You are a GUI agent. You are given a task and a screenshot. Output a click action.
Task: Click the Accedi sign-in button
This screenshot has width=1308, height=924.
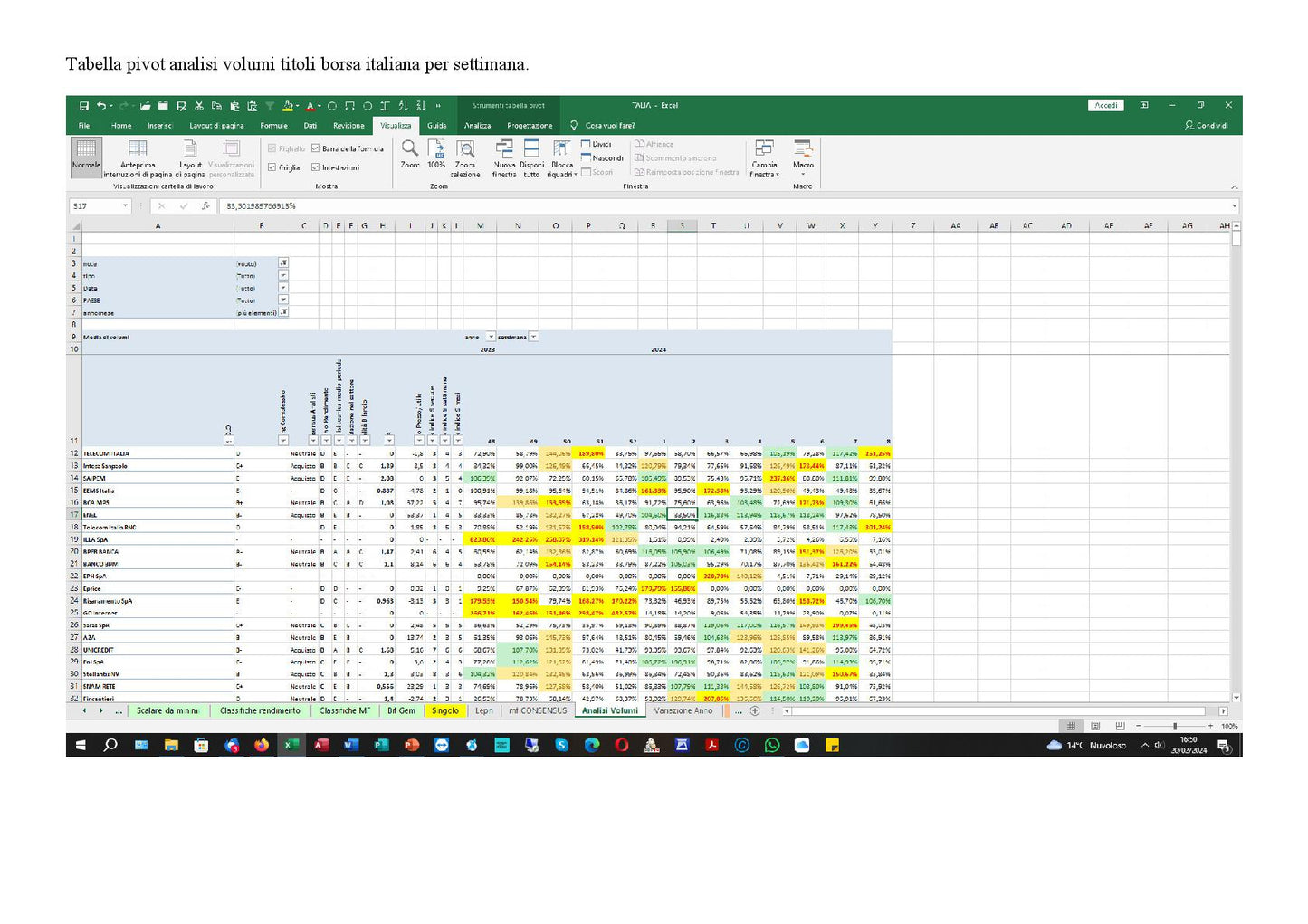coord(1106,106)
